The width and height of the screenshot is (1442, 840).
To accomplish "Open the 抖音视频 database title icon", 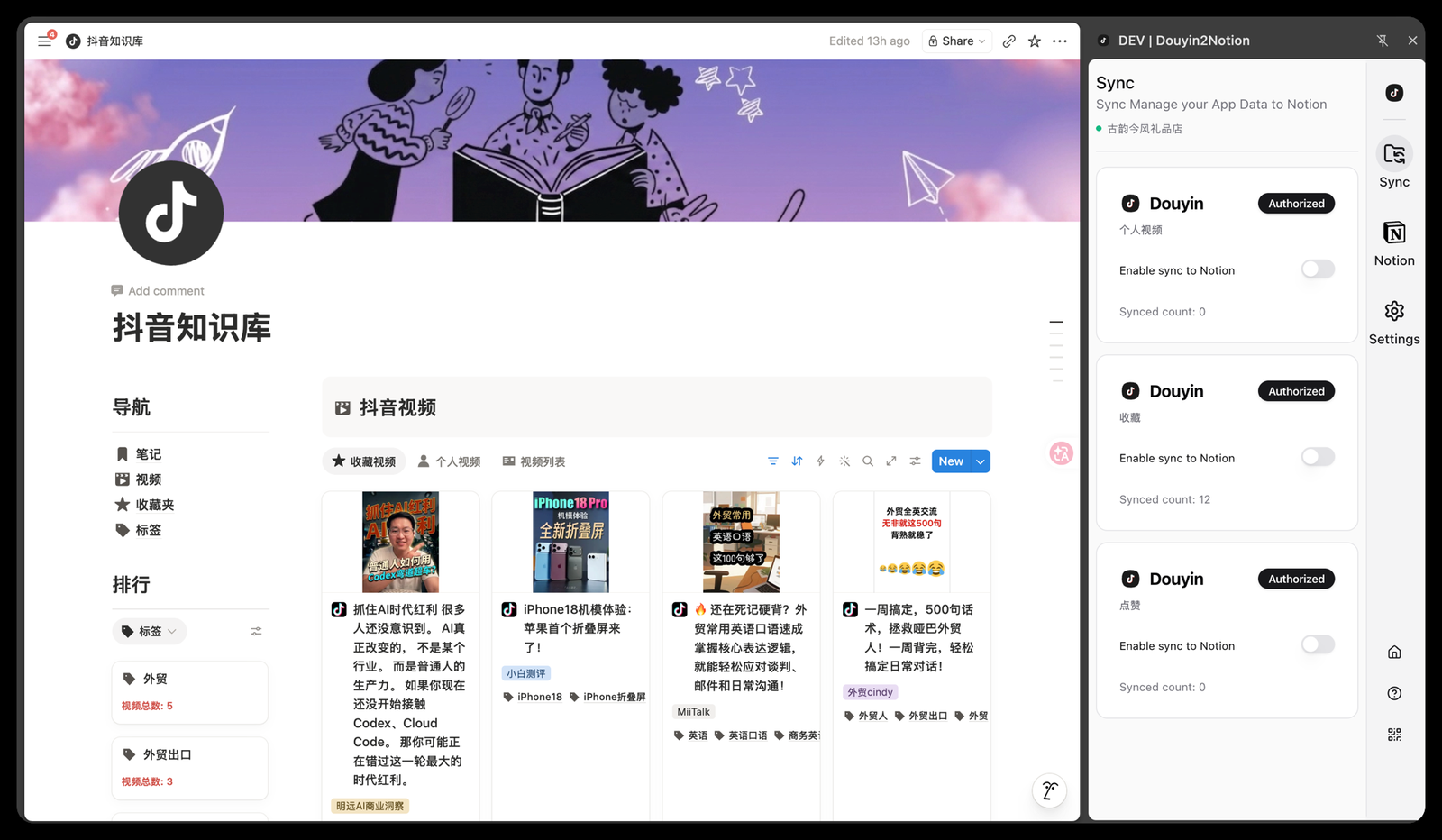I will [x=342, y=408].
